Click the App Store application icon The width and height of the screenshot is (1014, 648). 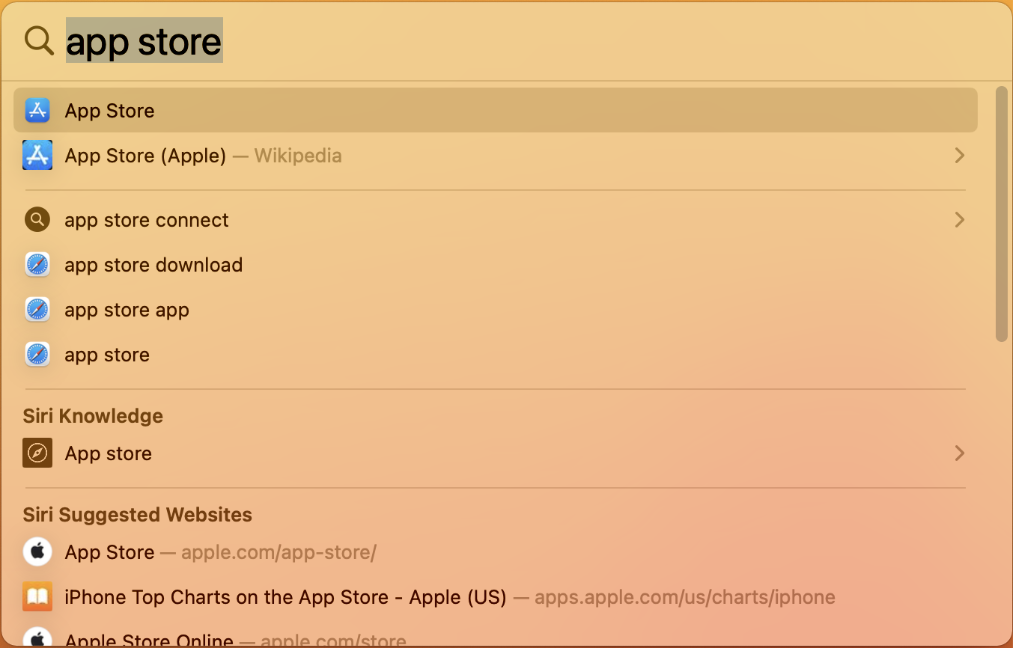[x=37, y=110]
